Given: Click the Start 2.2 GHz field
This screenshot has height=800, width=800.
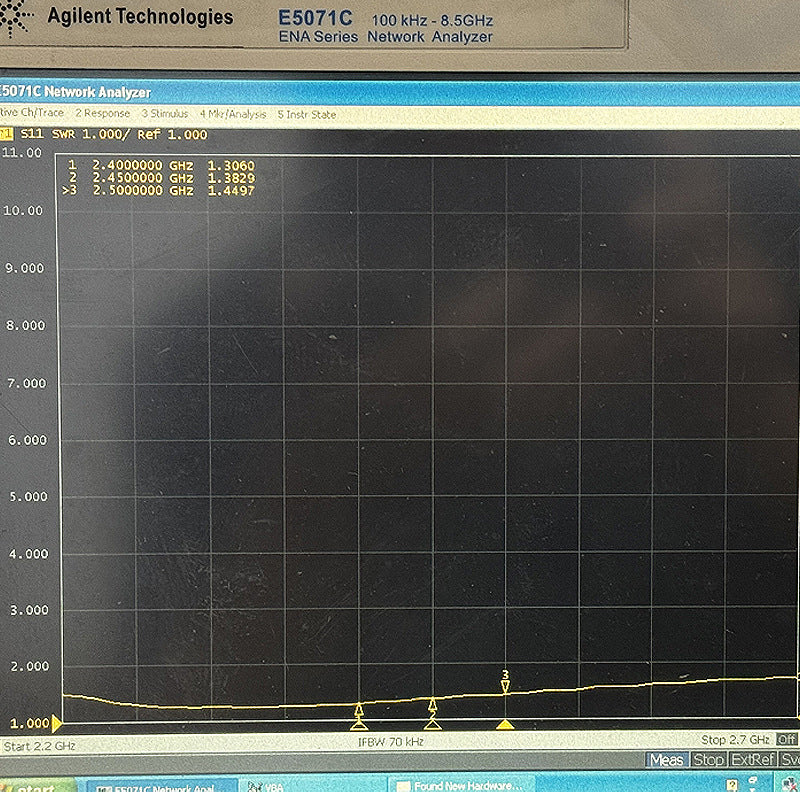Looking at the screenshot, I should (40, 746).
